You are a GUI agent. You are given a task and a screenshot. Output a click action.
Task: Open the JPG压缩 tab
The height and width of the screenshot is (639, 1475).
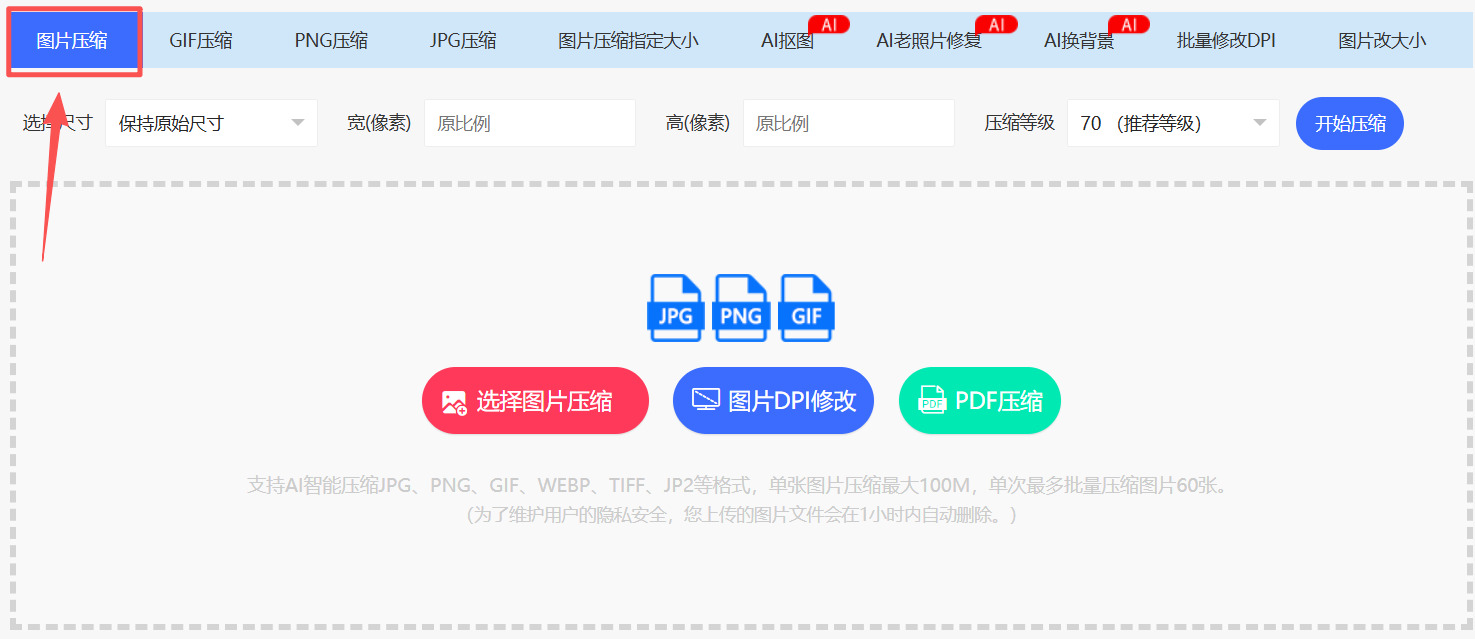pyautogui.click(x=462, y=39)
